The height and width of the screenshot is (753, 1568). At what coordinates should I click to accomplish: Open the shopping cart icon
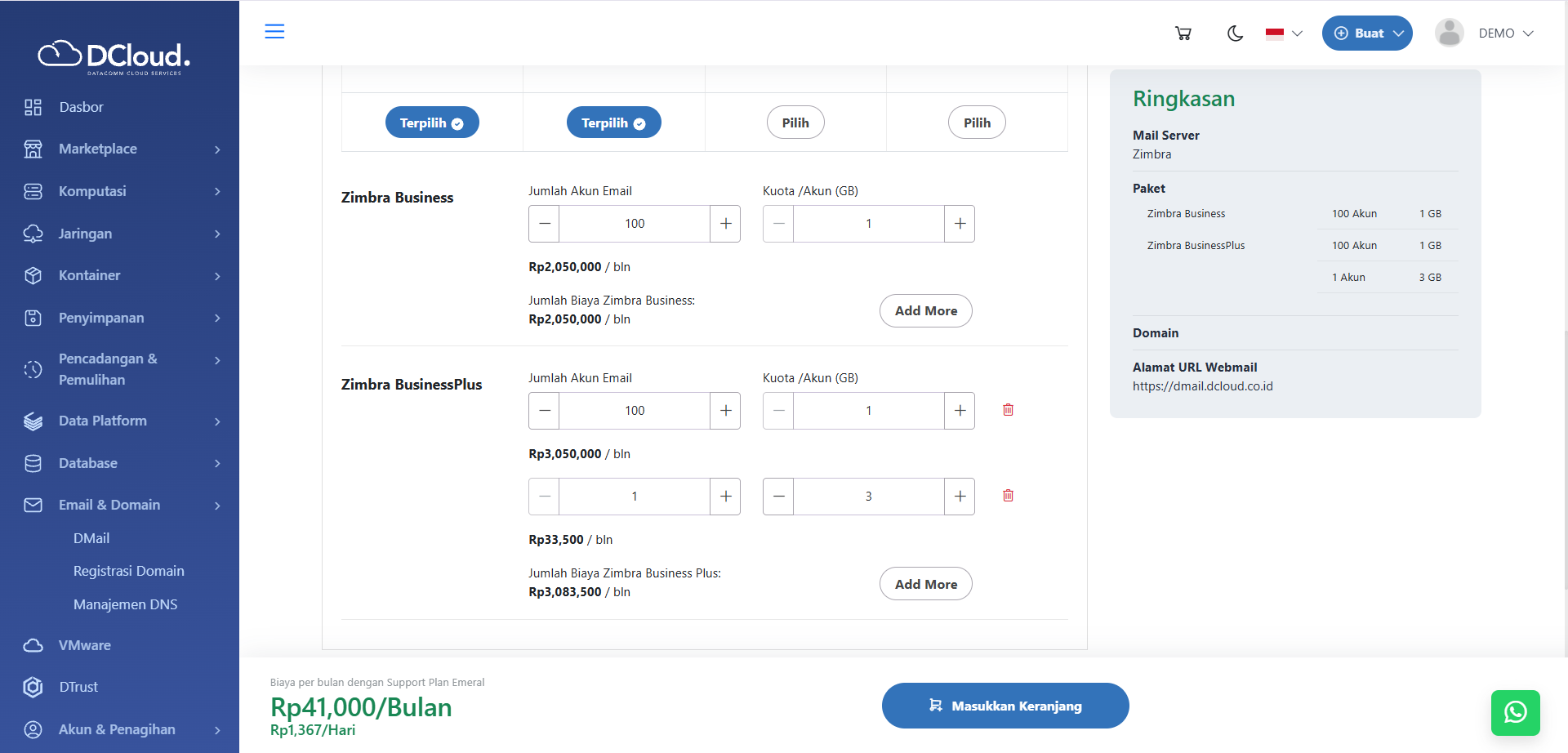(1183, 33)
